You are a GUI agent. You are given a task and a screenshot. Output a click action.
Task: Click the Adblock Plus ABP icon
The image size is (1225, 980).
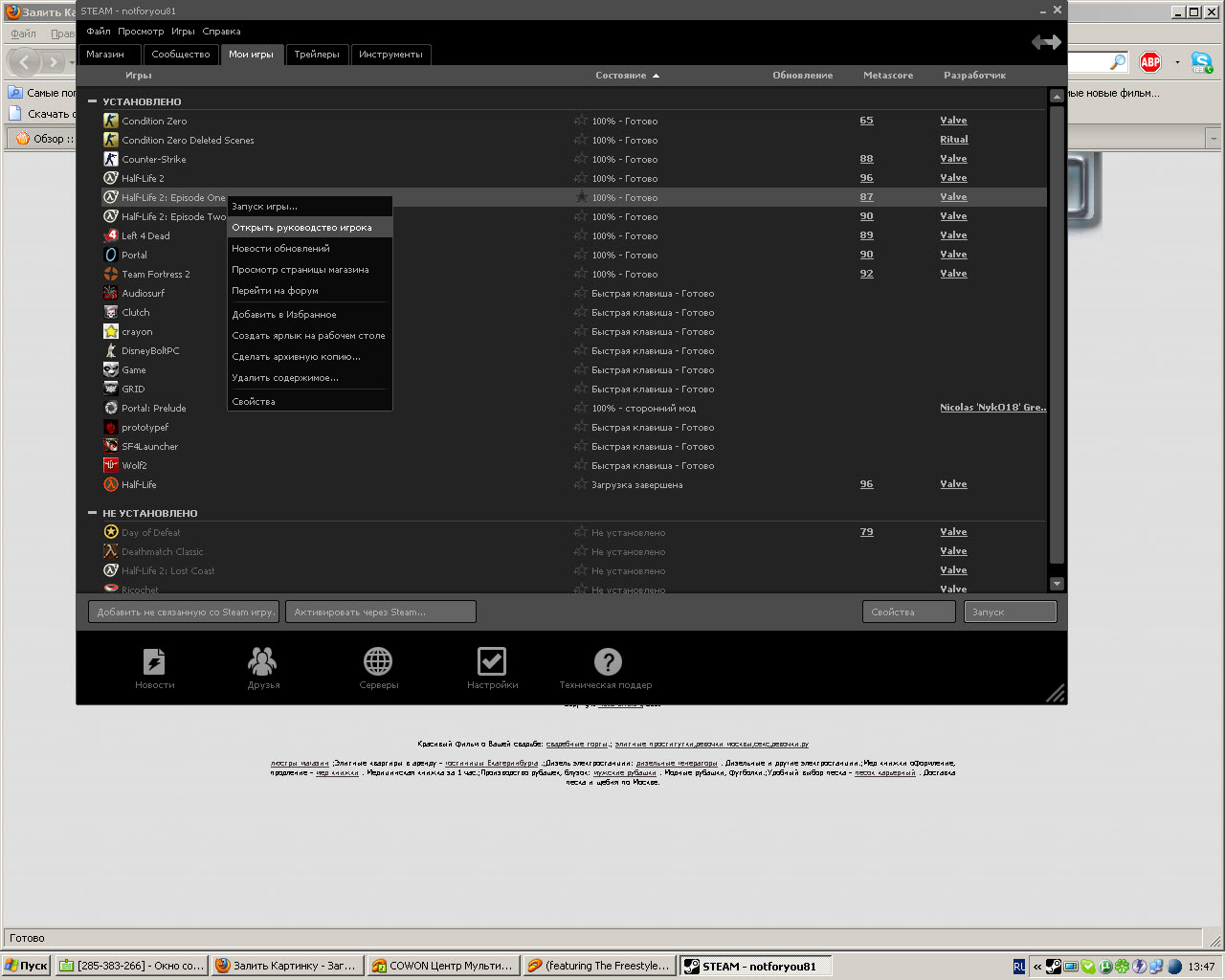point(1150,62)
